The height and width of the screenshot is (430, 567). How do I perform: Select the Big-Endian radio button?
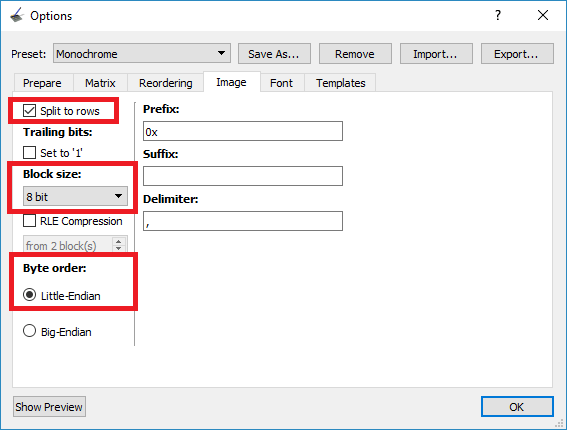point(29,331)
